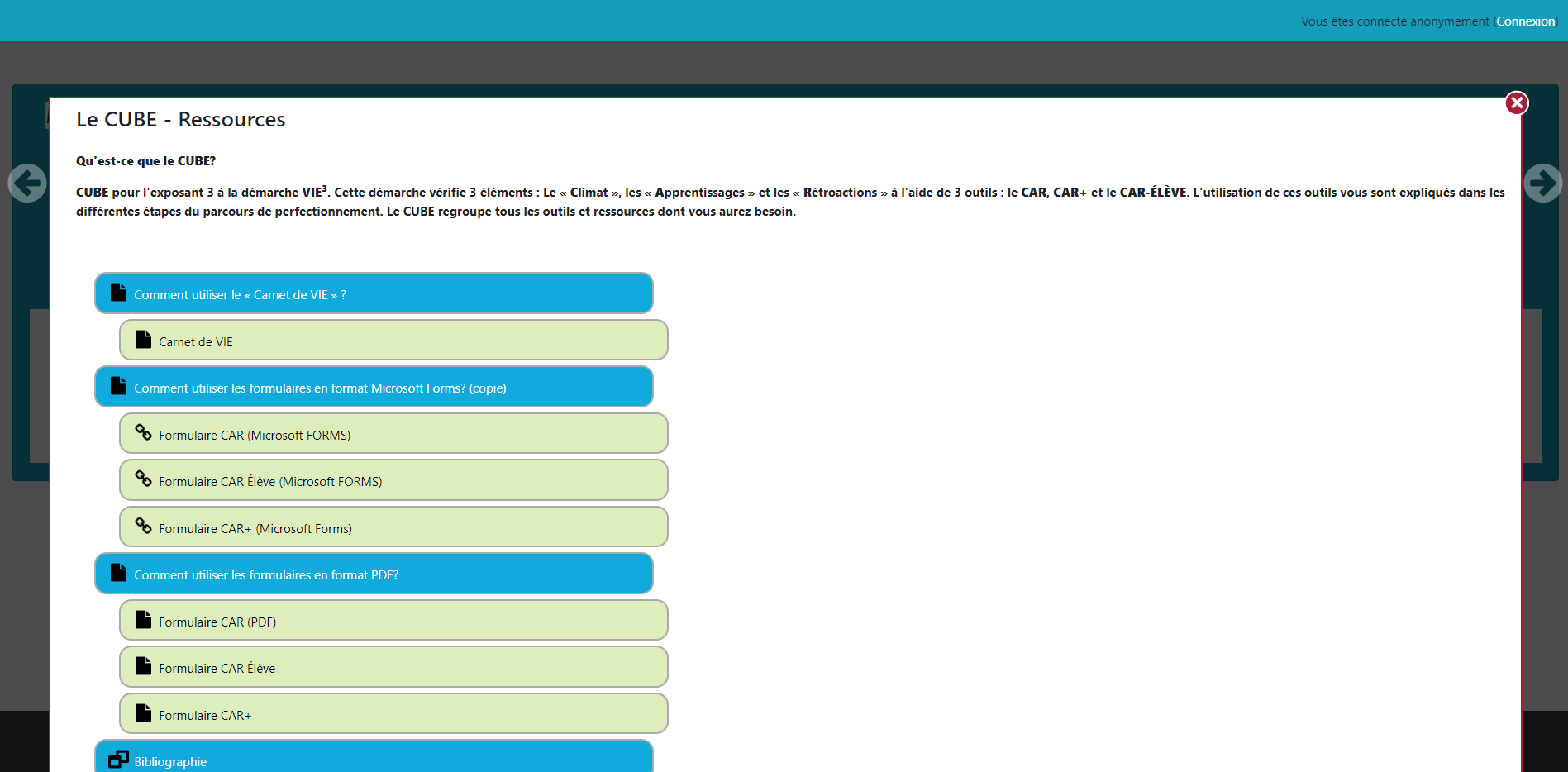Screen dimensions: 1568x772
Task: Open Formulaire CAR (Microsoft FORMS) link
Action: point(393,433)
